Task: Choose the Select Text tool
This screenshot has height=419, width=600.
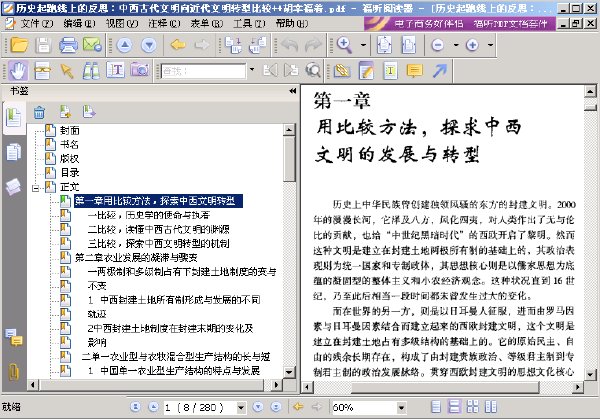Action: (116, 70)
